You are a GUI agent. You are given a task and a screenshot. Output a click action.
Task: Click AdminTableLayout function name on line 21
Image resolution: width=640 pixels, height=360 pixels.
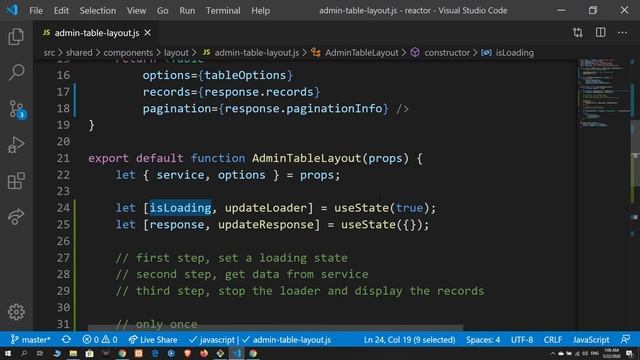pos(306,158)
